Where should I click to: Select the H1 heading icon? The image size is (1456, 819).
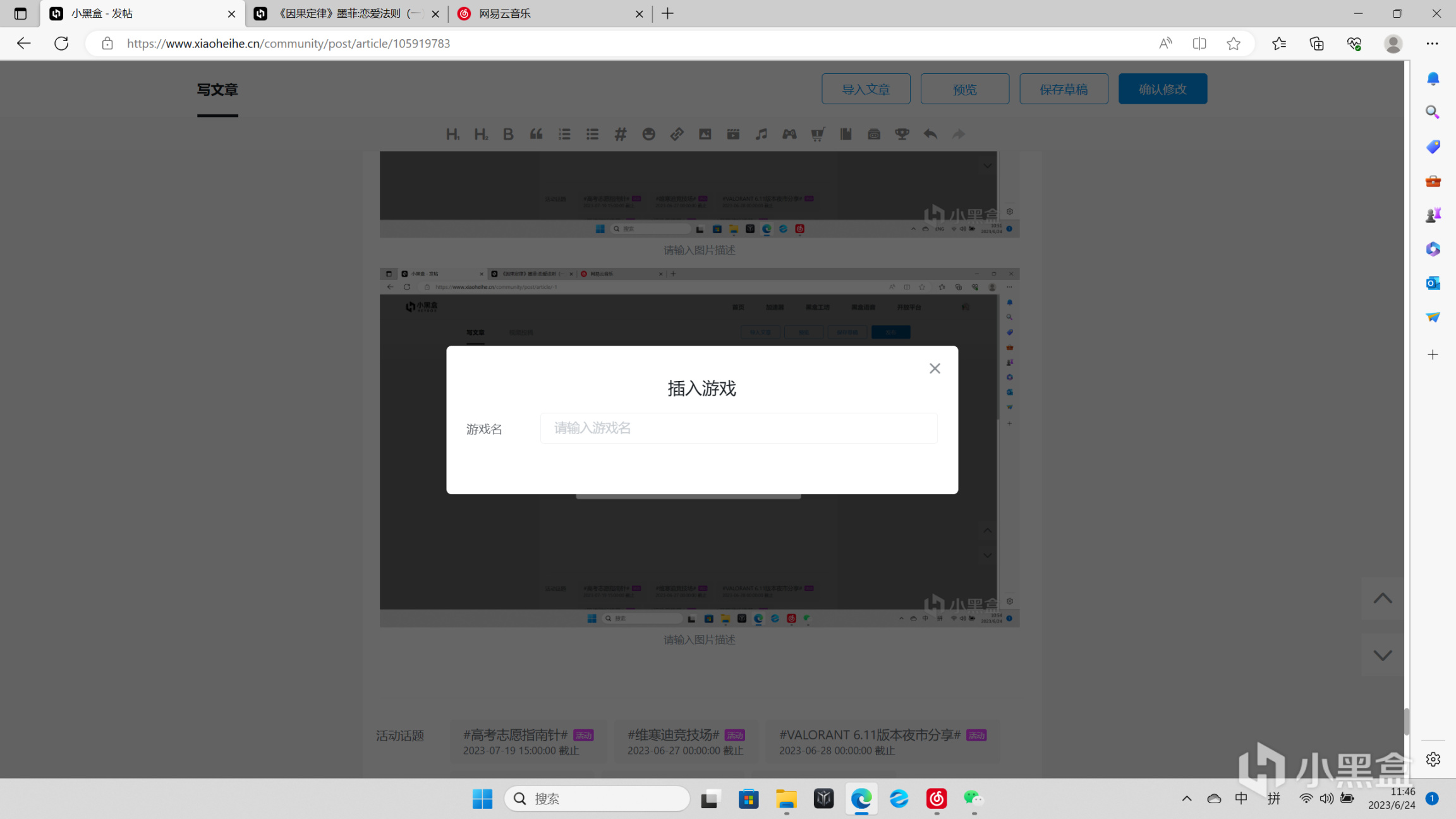(x=452, y=134)
